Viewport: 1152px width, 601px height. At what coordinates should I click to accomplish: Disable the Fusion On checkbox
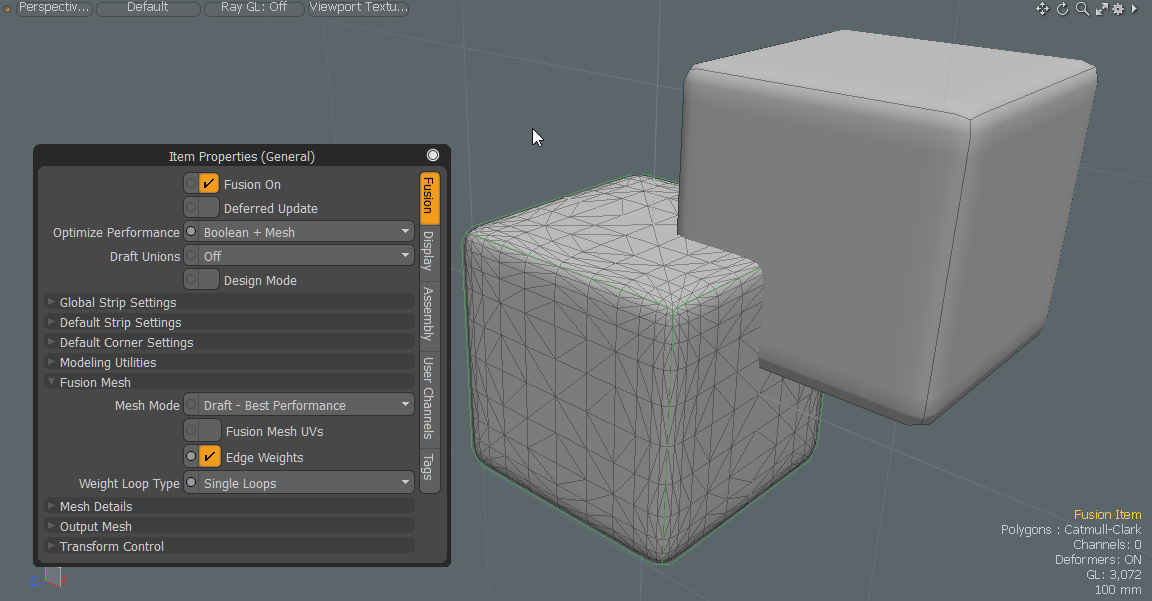click(x=209, y=184)
